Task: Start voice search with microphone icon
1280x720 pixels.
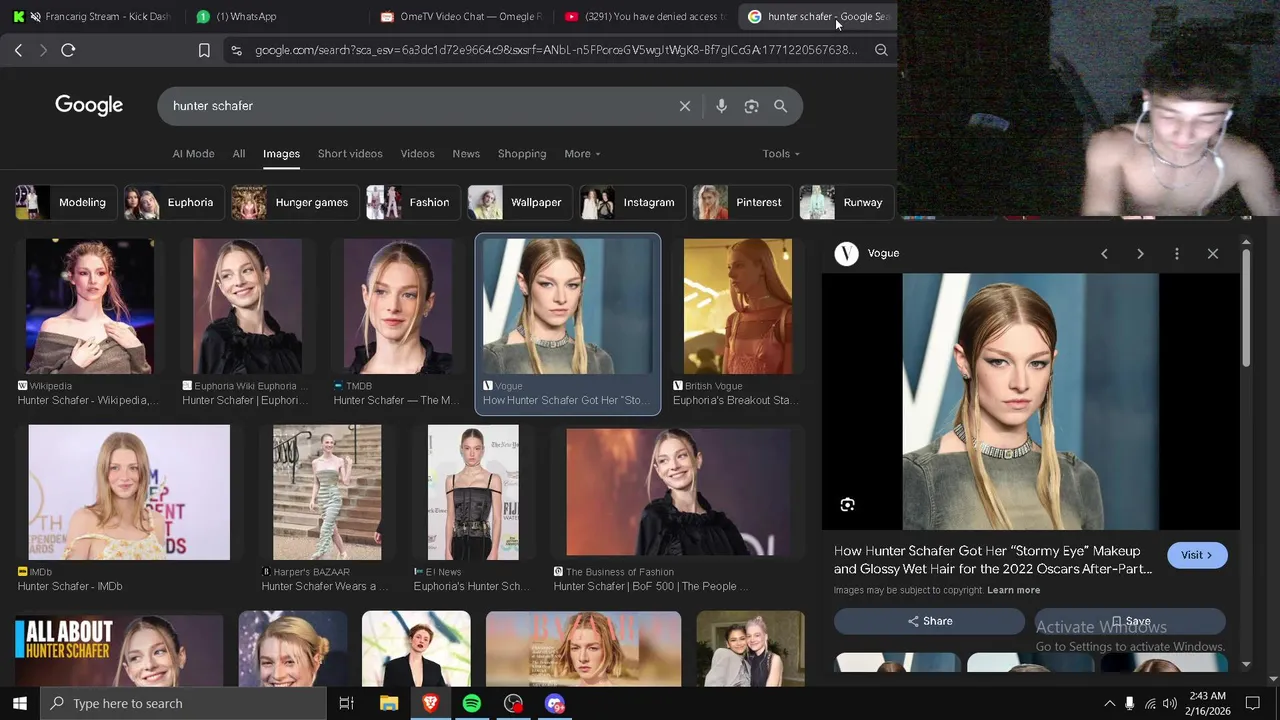Action: point(721,106)
